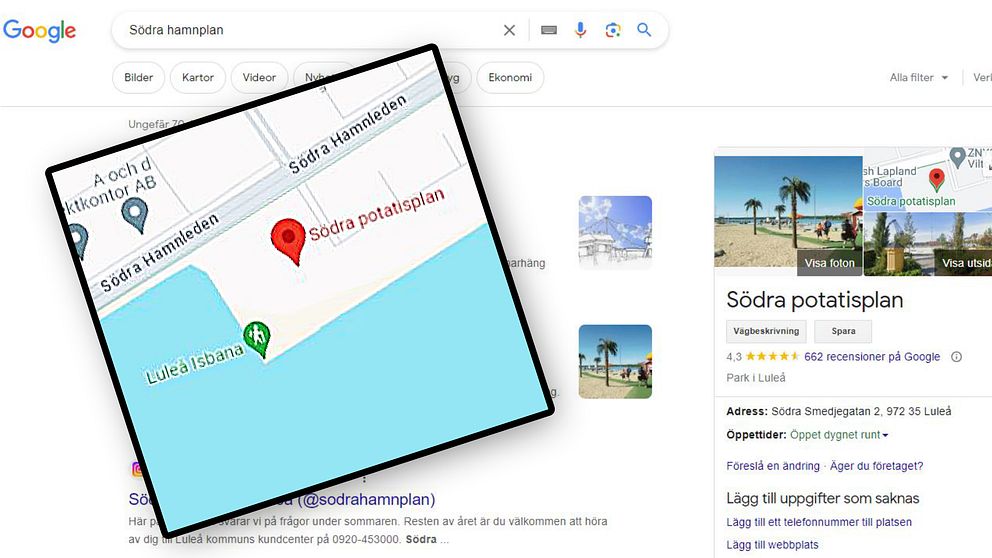This screenshot has height=558, width=992.
Task: Expand the Öppet dygnet runt opening hours
Action: [x=840, y=435]
